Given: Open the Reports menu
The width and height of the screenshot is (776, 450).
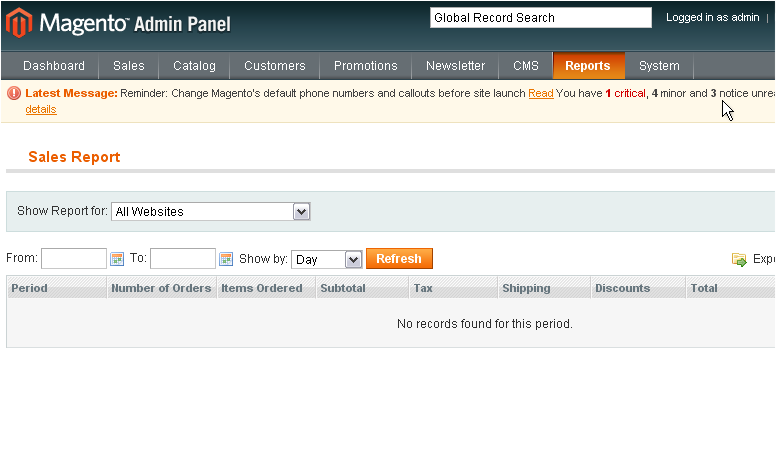Looking at the screenshot, I should click(x=588, y=66).
